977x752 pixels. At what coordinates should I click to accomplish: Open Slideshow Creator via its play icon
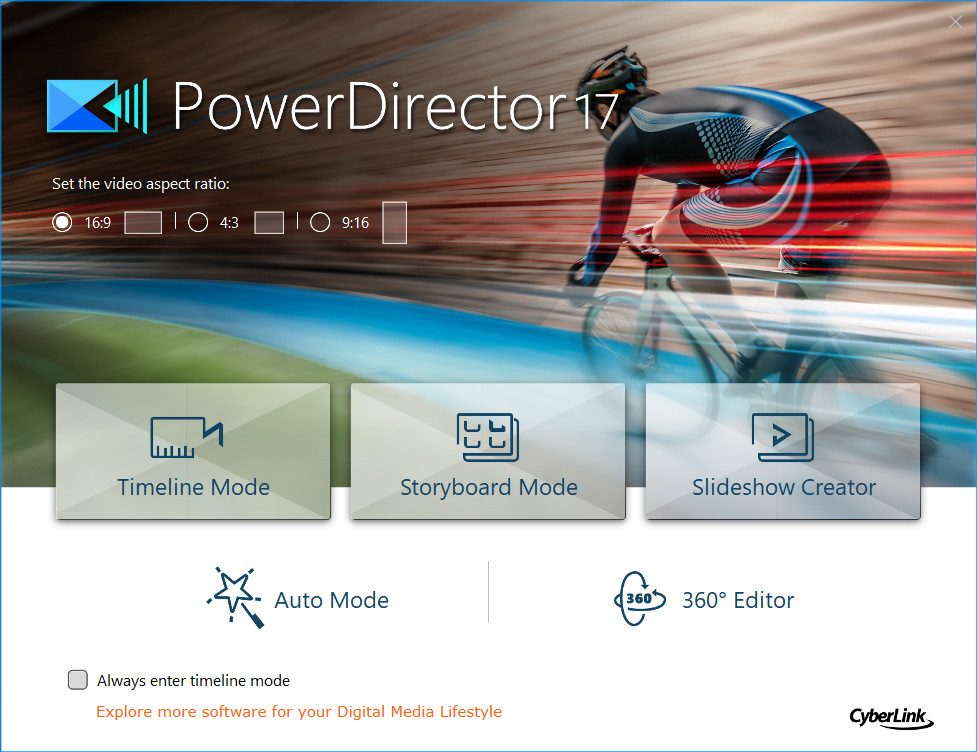point(782,437)
